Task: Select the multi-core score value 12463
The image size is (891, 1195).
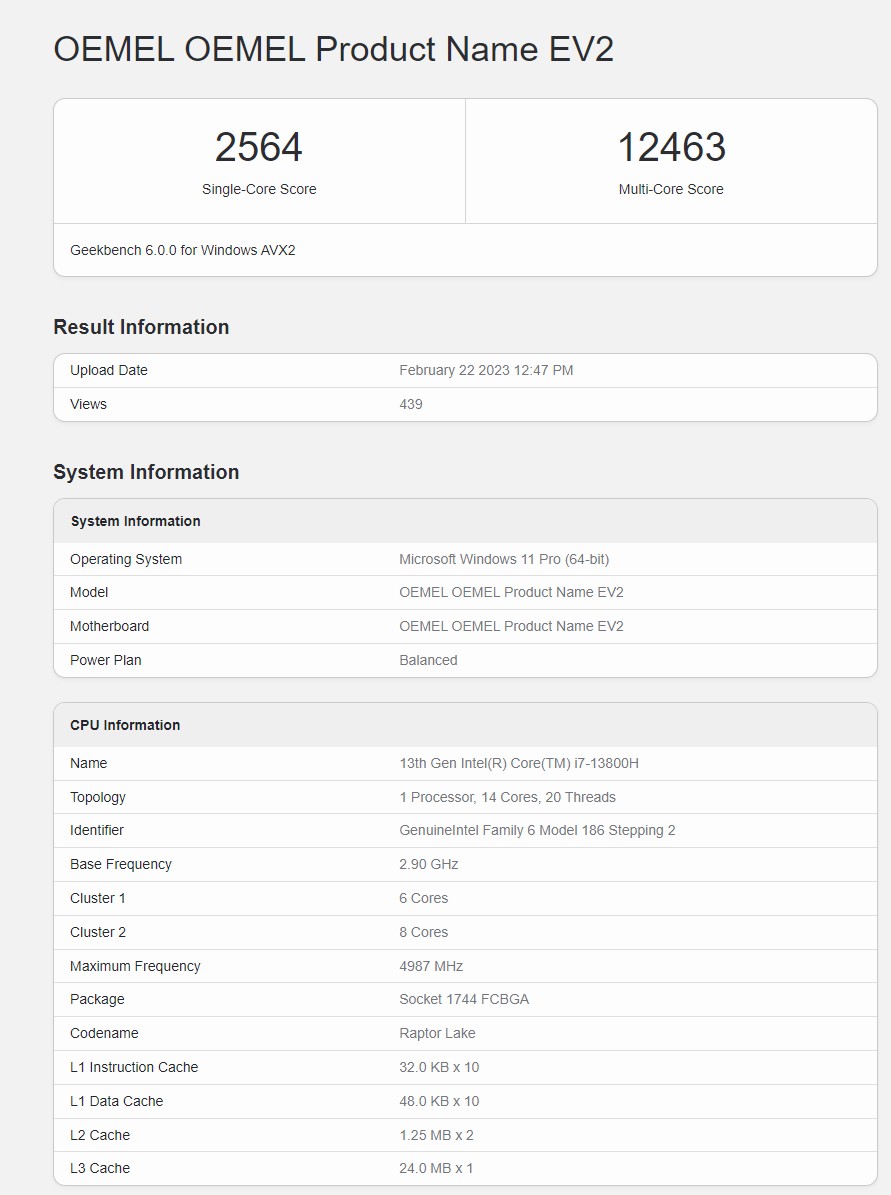Action: (x=671, y=147)
